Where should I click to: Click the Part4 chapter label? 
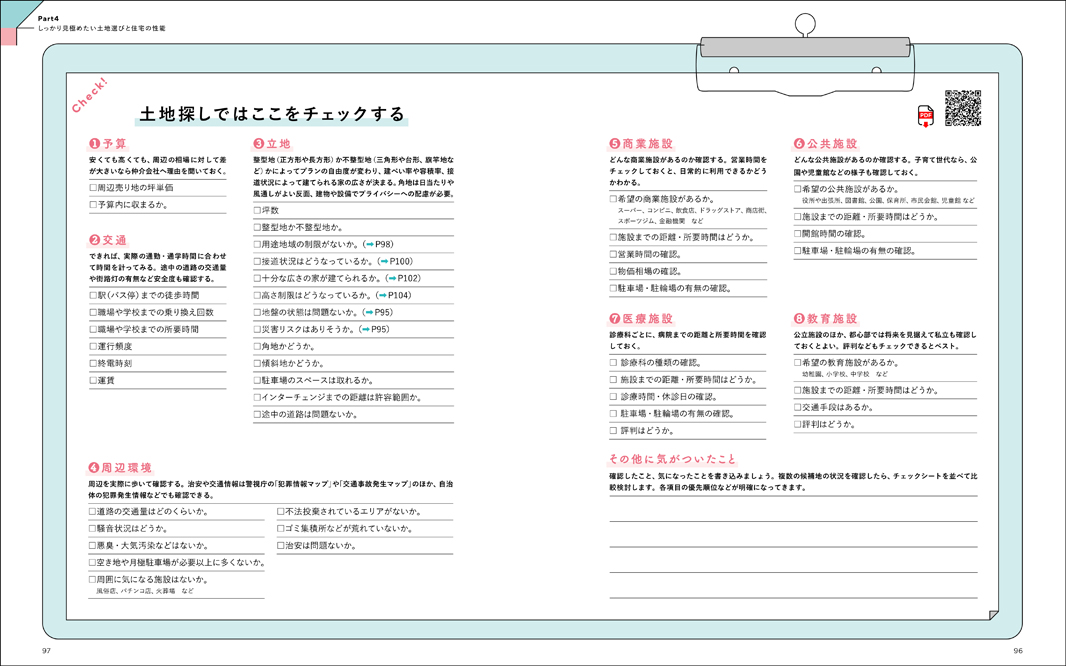pos(49,18)
